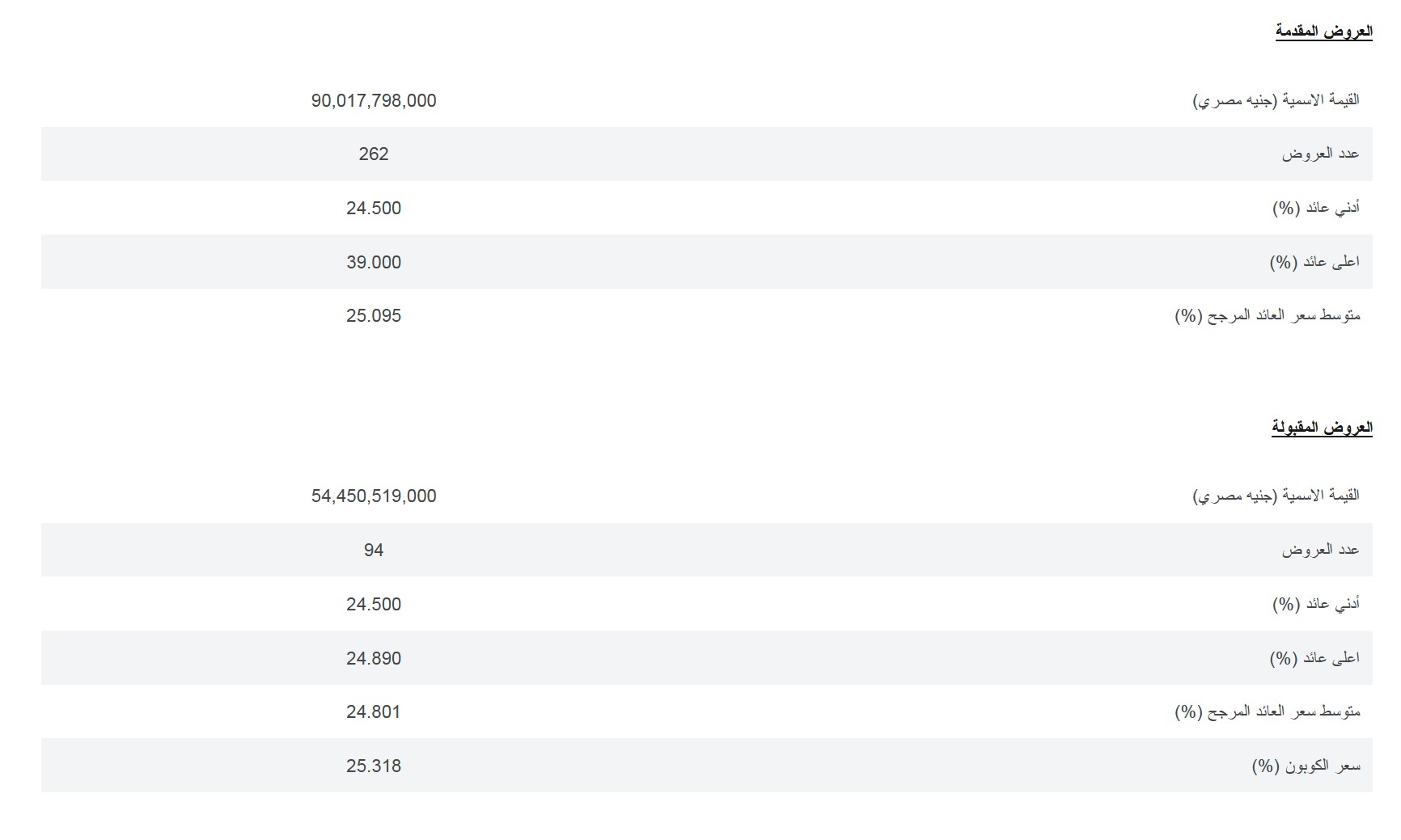The width and height of the screenshot is (1401, 840).
Task: Click the العروض المقبولة section heading
Action: [x=1322, y=428]
